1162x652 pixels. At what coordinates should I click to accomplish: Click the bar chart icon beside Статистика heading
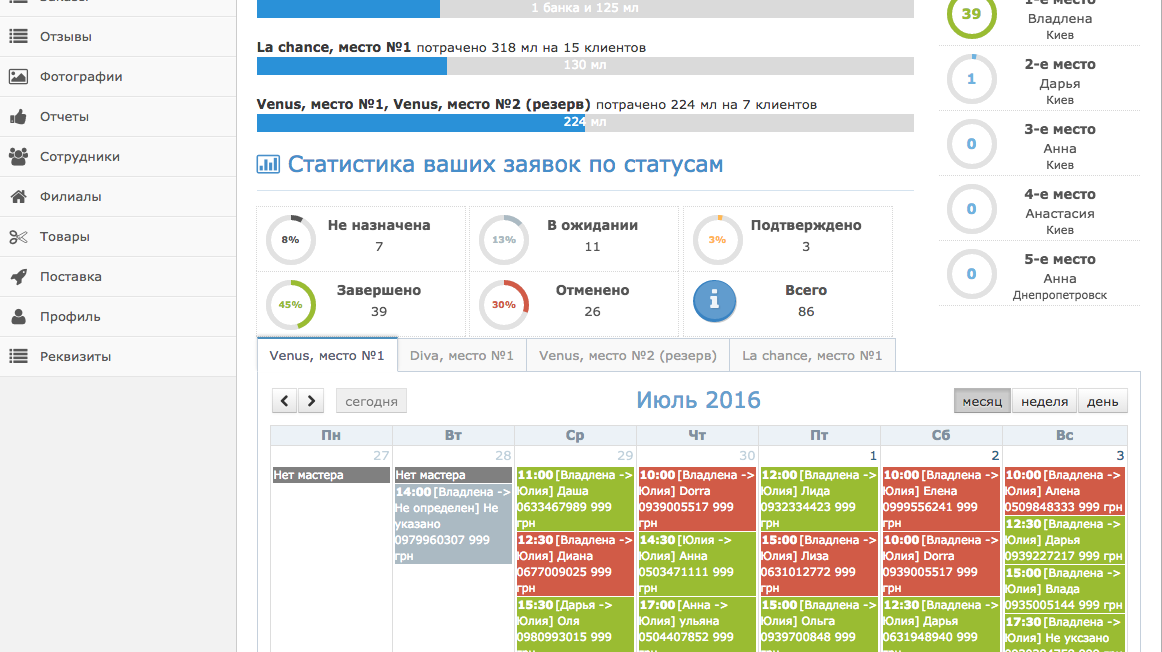tap(268, 164)
